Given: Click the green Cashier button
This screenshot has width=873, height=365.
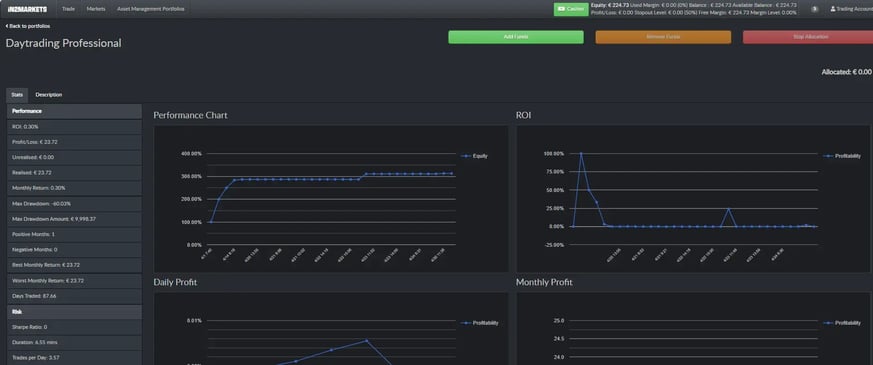Looking at the screenshot, I should [x=571, y=9].
